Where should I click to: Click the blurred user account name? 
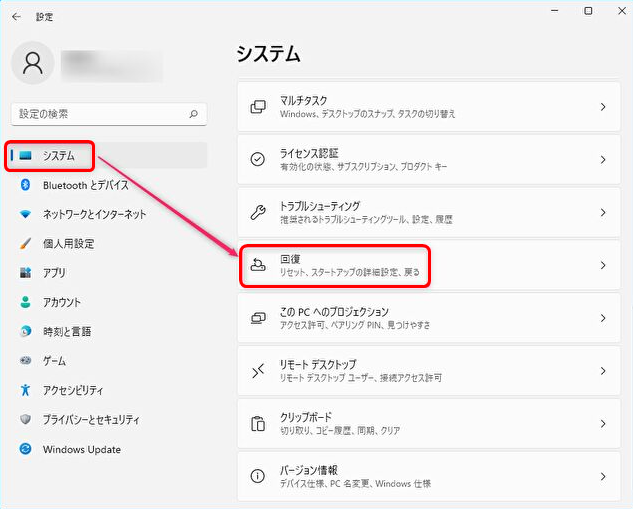(x=112, y=66)
